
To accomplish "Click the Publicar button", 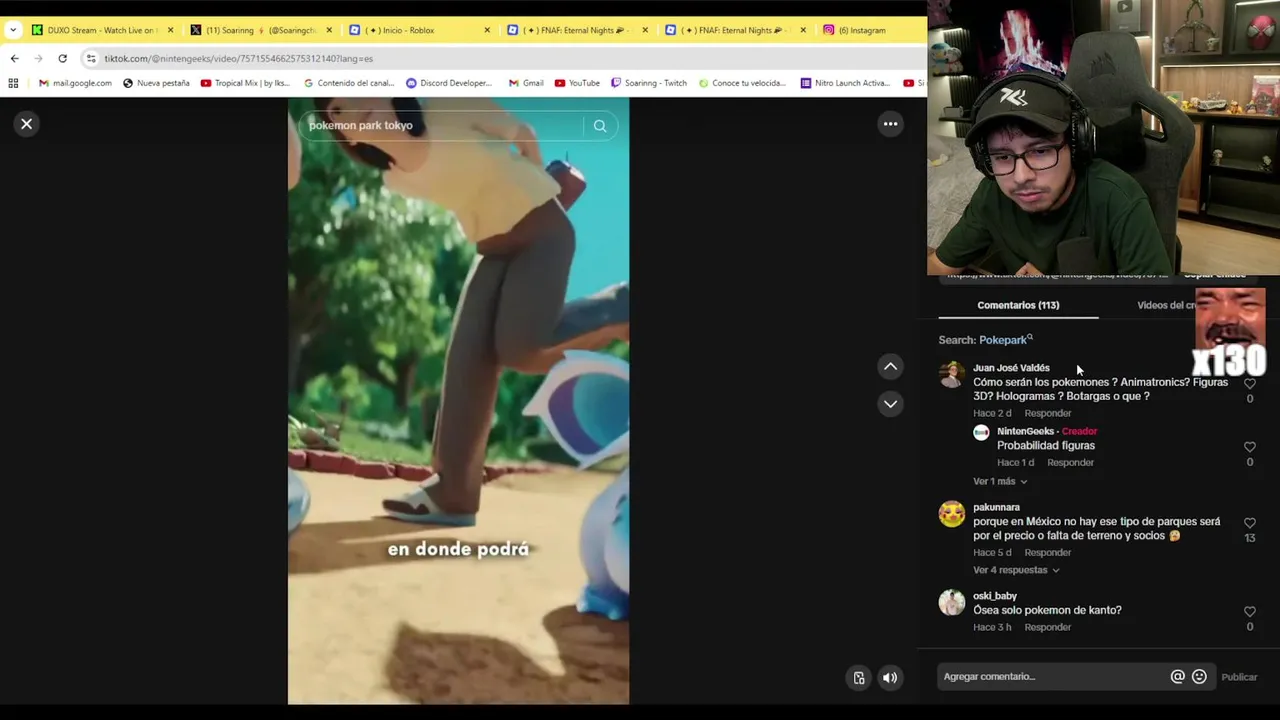I will click(x=1239, y=677).
